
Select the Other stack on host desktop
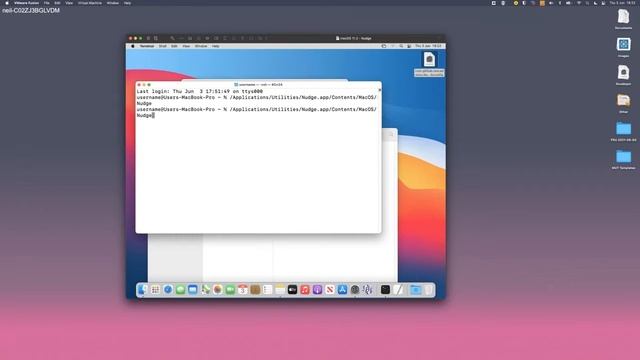[623, 100]
